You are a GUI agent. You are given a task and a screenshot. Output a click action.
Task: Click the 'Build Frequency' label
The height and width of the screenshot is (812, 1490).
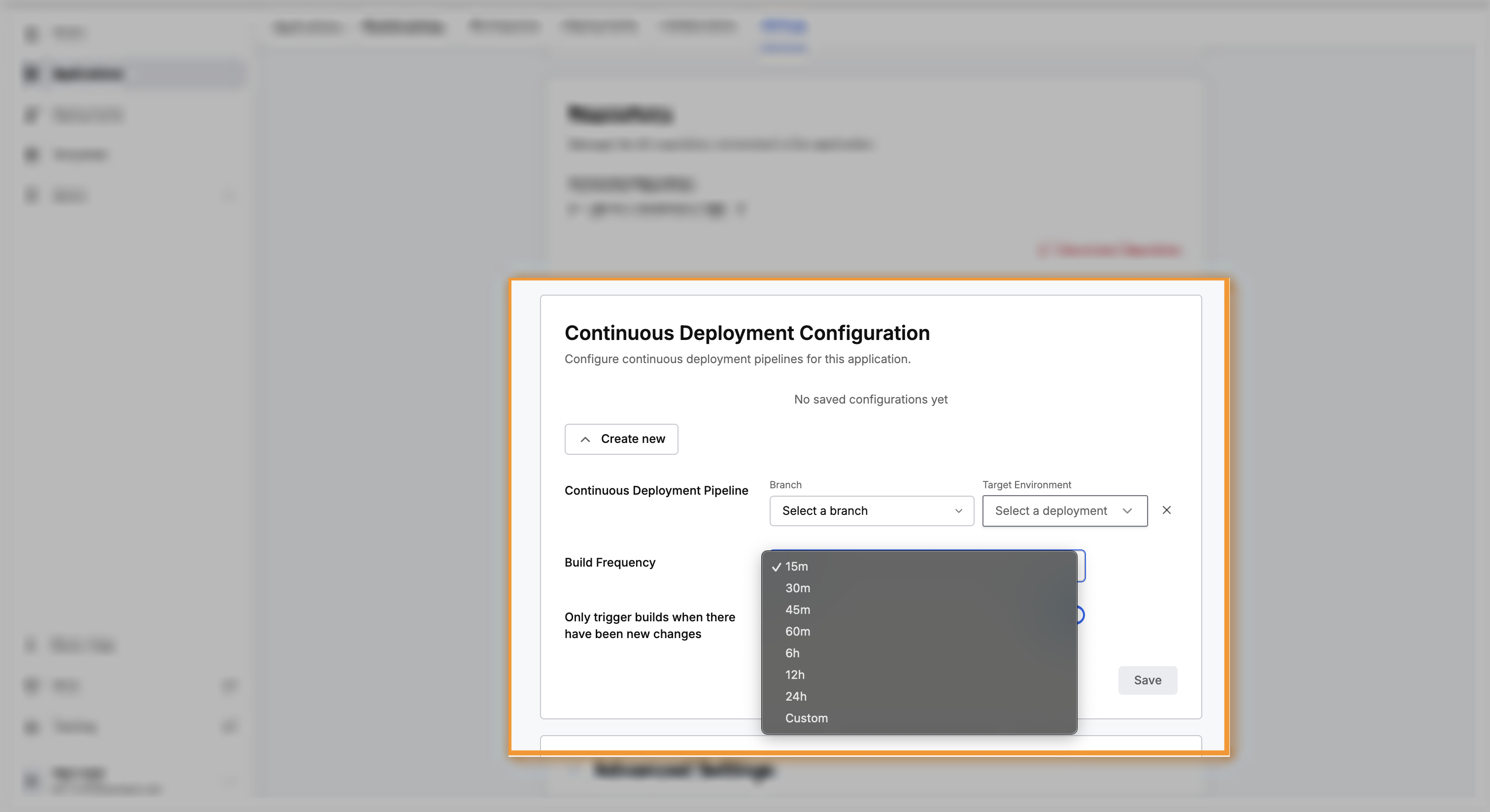(610, 563)
